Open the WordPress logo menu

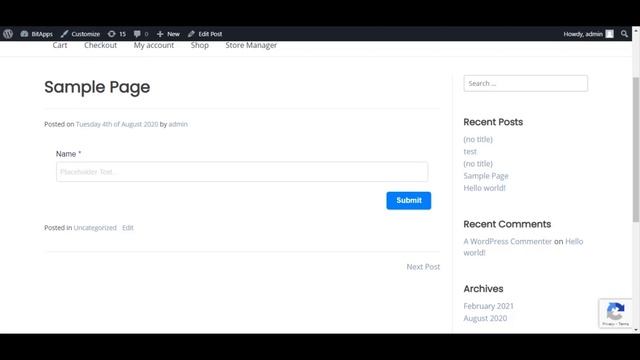pyautogui.click(x=8, y=34)
